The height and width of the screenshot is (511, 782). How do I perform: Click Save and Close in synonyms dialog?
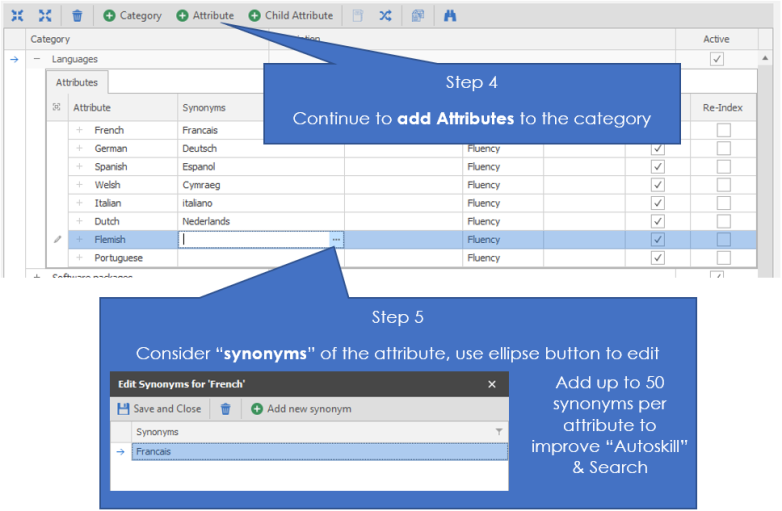(x=159, y=409)
